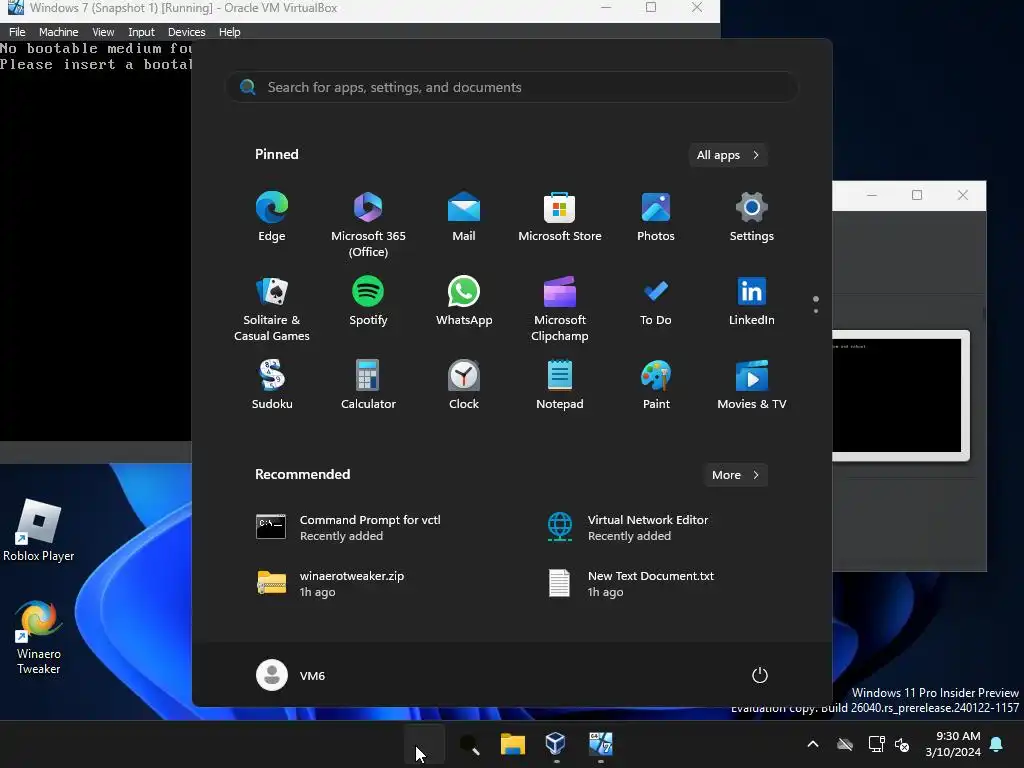The width and height of the screenshot is (1024, 768).
Task: Open View menu in VirtualBox window
Action: tap(103, 32)
